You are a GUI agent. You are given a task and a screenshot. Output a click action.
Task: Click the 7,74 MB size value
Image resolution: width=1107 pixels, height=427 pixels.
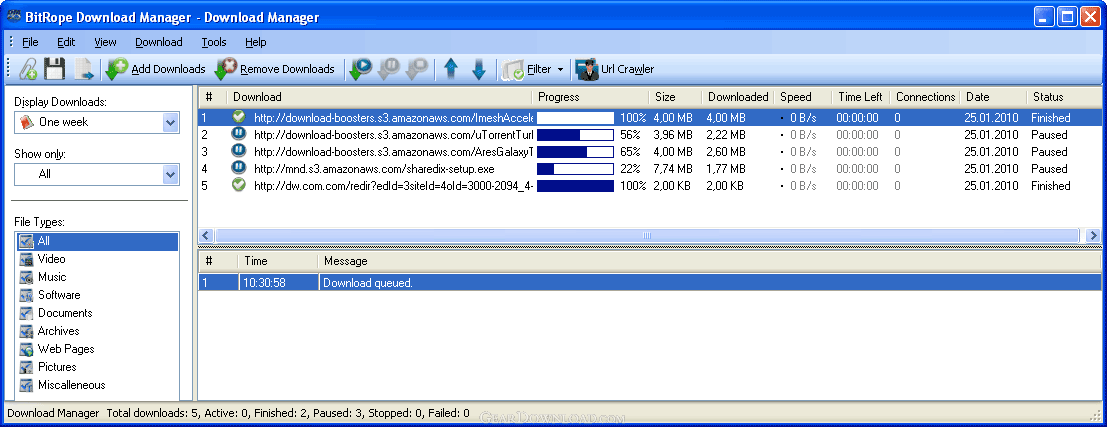pyautogui.click(x=674, y=169)
